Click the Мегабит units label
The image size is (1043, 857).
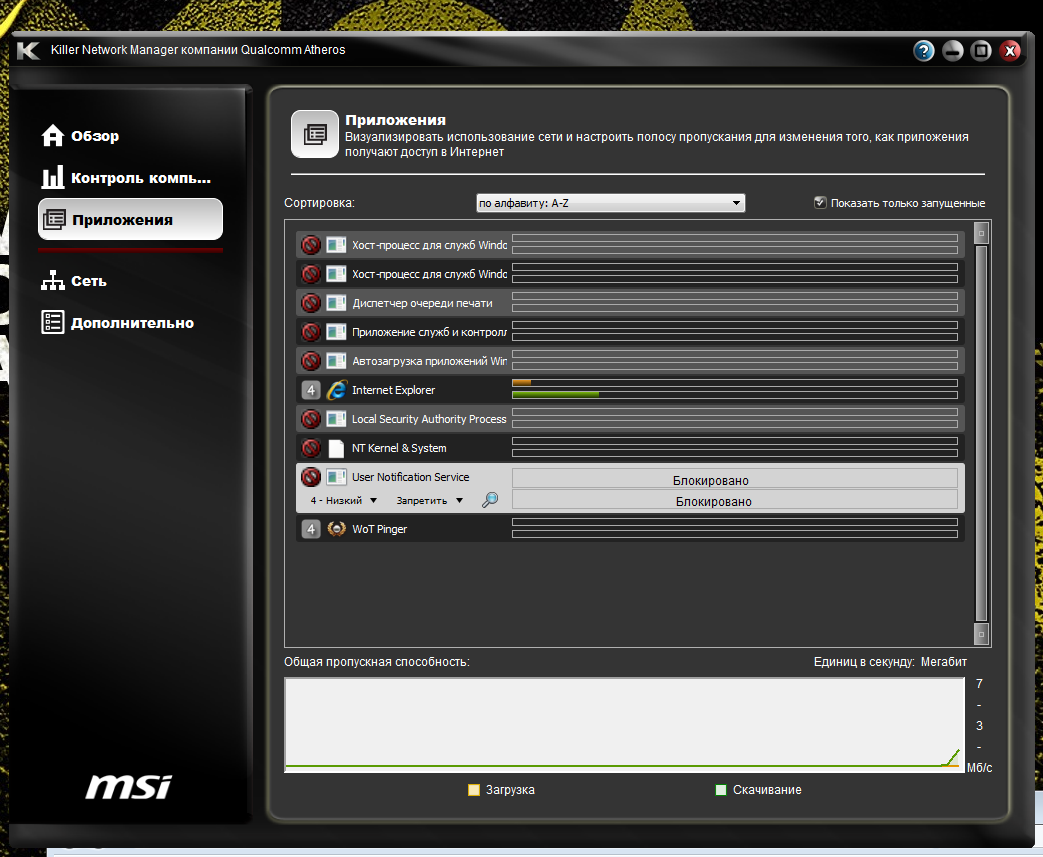click(x=943, y=662)
